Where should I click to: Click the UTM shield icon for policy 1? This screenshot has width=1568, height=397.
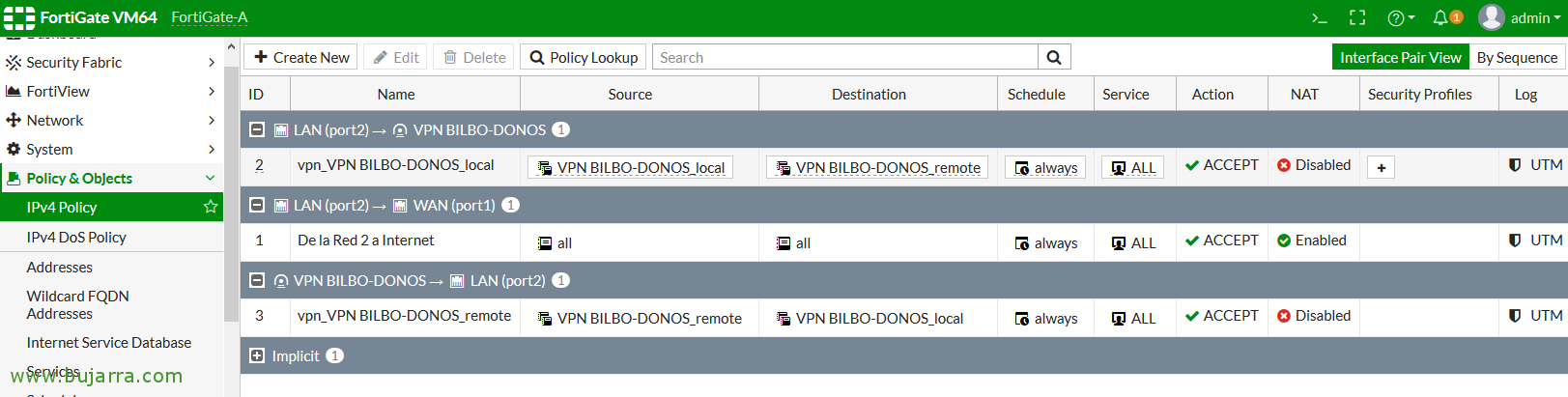1515,241
